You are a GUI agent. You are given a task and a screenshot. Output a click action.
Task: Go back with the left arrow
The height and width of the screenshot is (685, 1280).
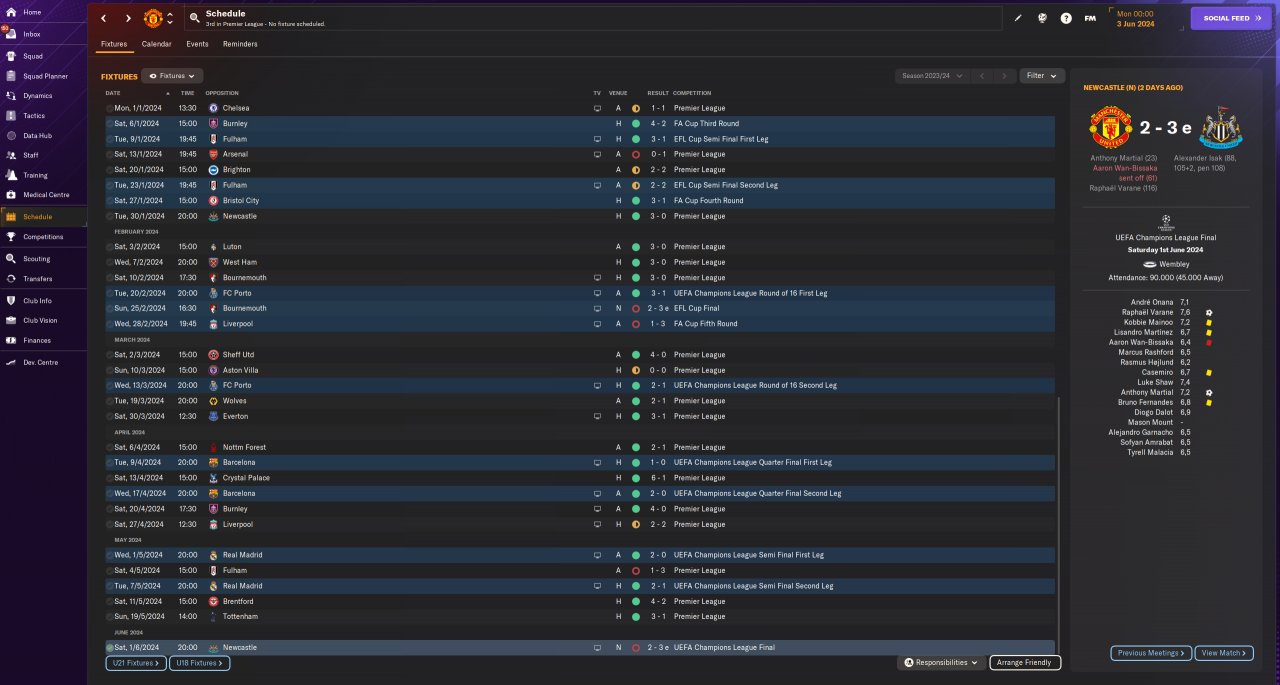pos(103,18)
